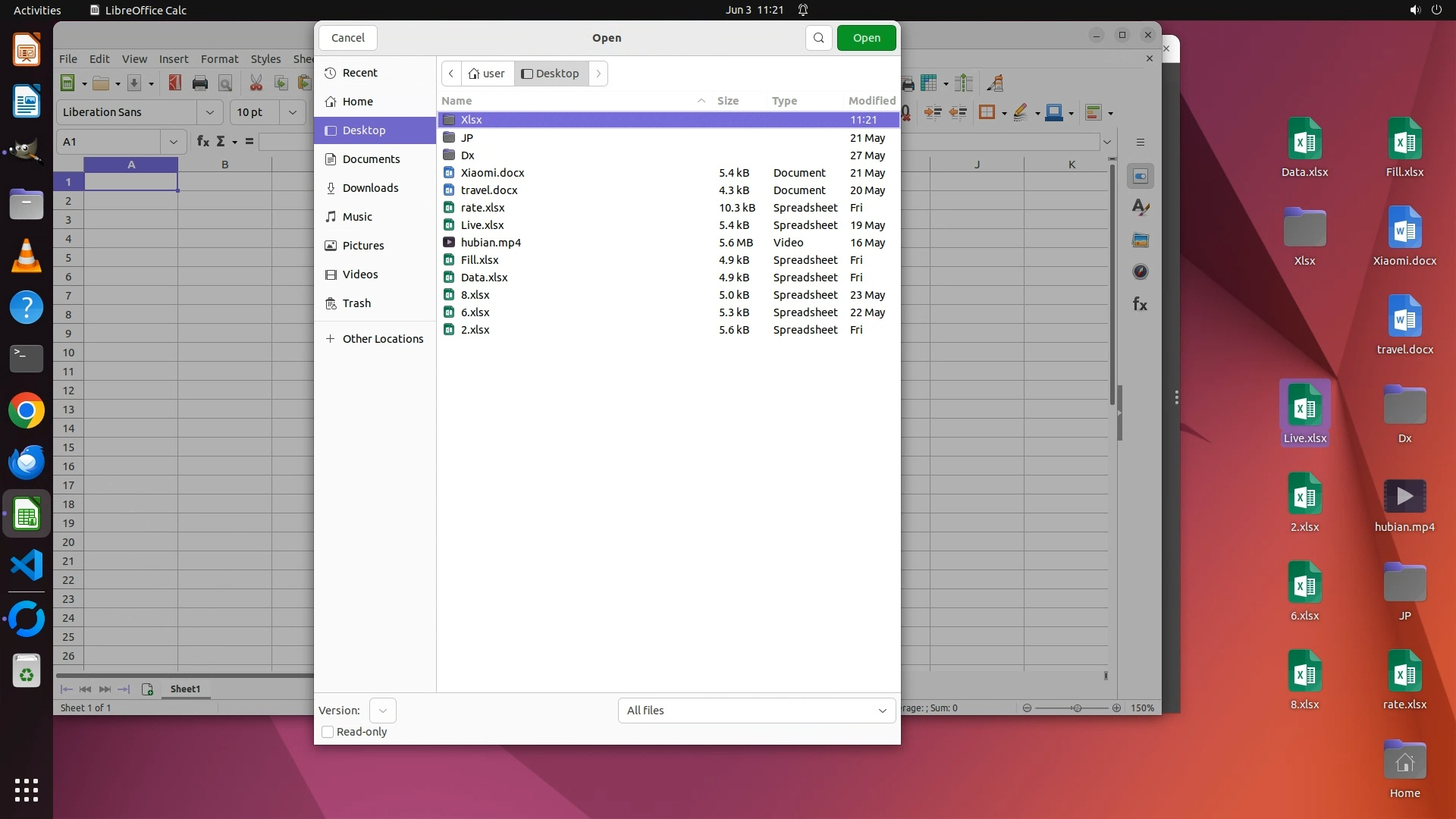Open the Gallery sidebar icon
The image size is (1456, 819).
[1140, 240]
